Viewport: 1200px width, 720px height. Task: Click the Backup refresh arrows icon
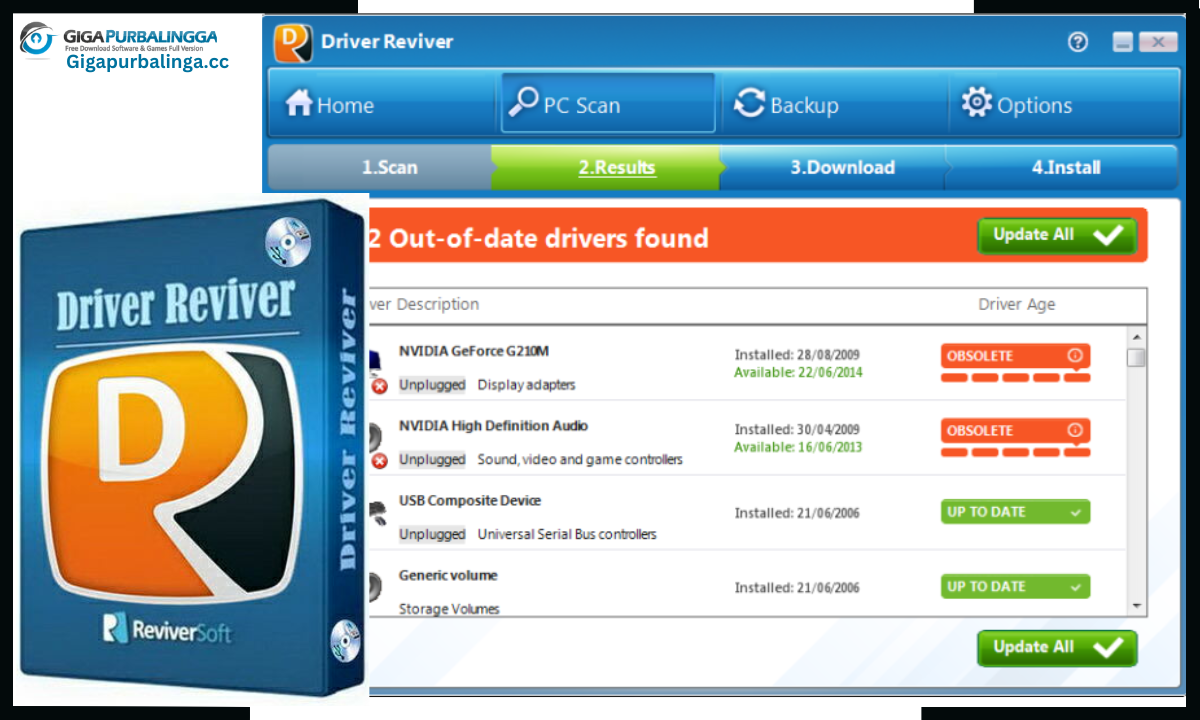(749, 104)
